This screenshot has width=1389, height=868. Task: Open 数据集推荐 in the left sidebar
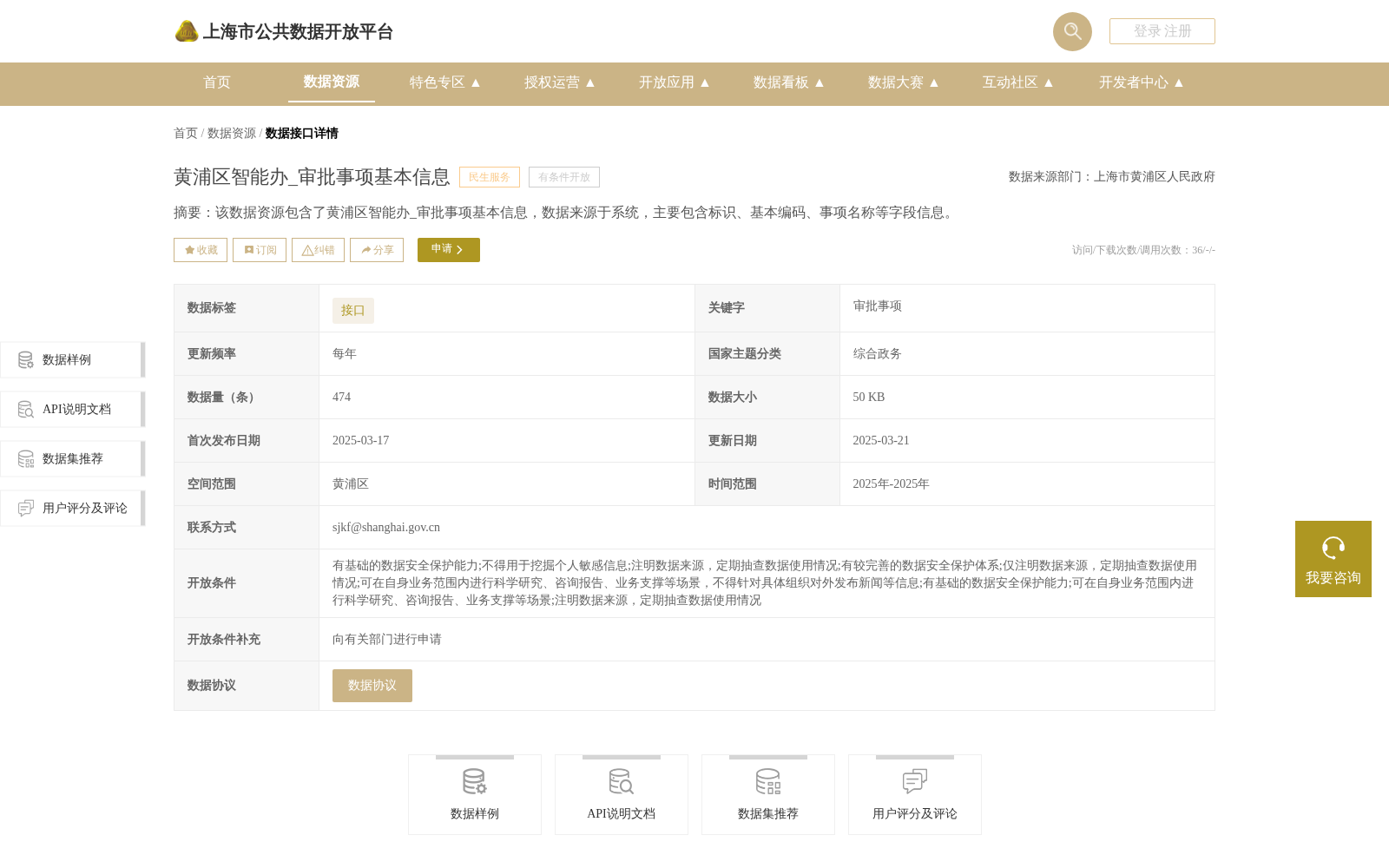[x=72, y=458]
